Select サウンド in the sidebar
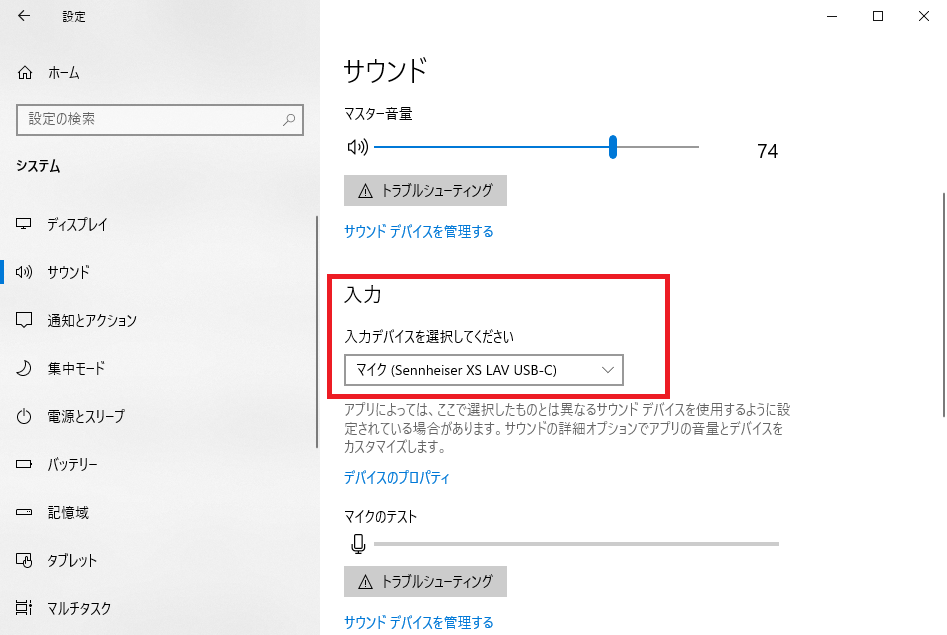The height and width of the screenshot is (635, 947). pyautogui.click(x=69, y=272)
